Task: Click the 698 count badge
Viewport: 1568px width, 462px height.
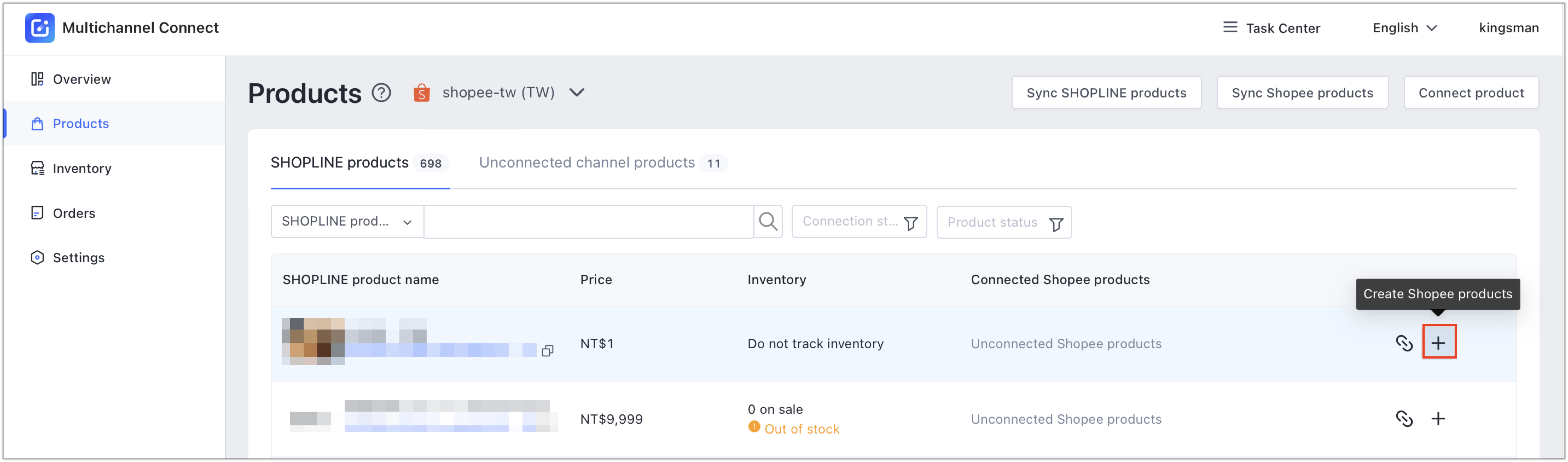Action: pos(430,163)
